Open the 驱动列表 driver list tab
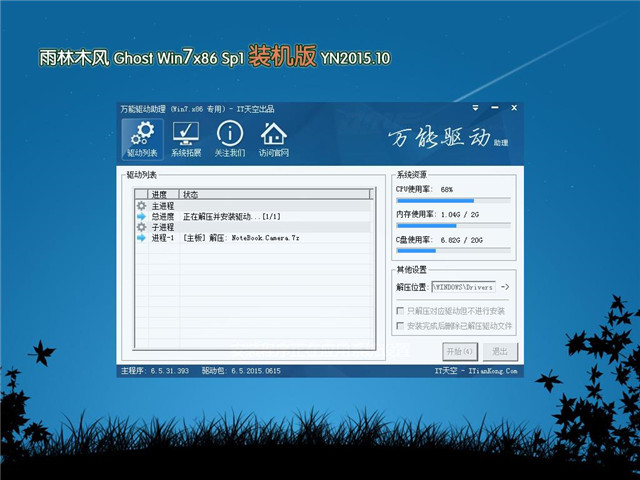 coord(142,140)
